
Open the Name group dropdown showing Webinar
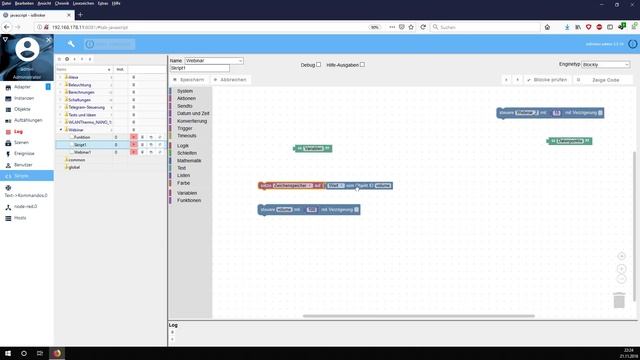[214, 60]
